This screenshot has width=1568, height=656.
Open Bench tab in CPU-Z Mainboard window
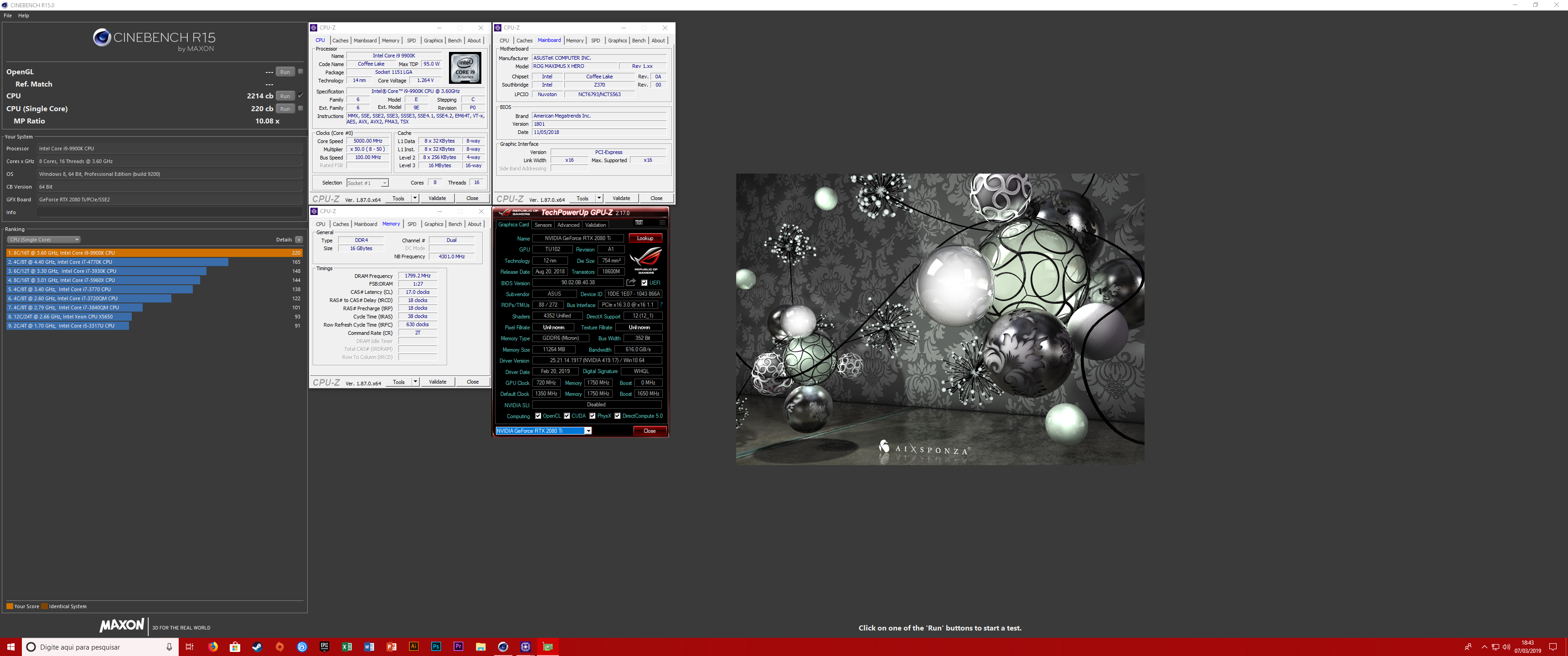(639, 41)
